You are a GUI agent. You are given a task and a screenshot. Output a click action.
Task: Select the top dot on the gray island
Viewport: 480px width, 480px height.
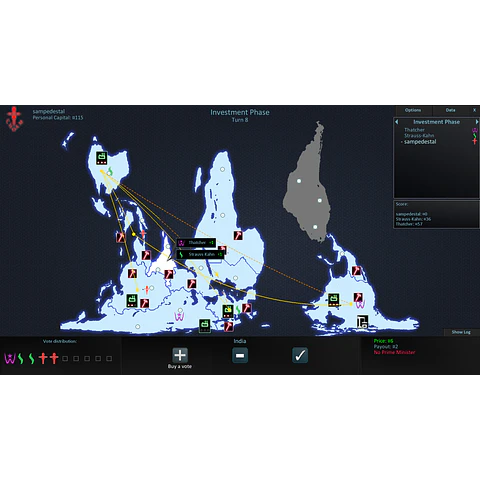pyautogui.click(x=299, y=181)
